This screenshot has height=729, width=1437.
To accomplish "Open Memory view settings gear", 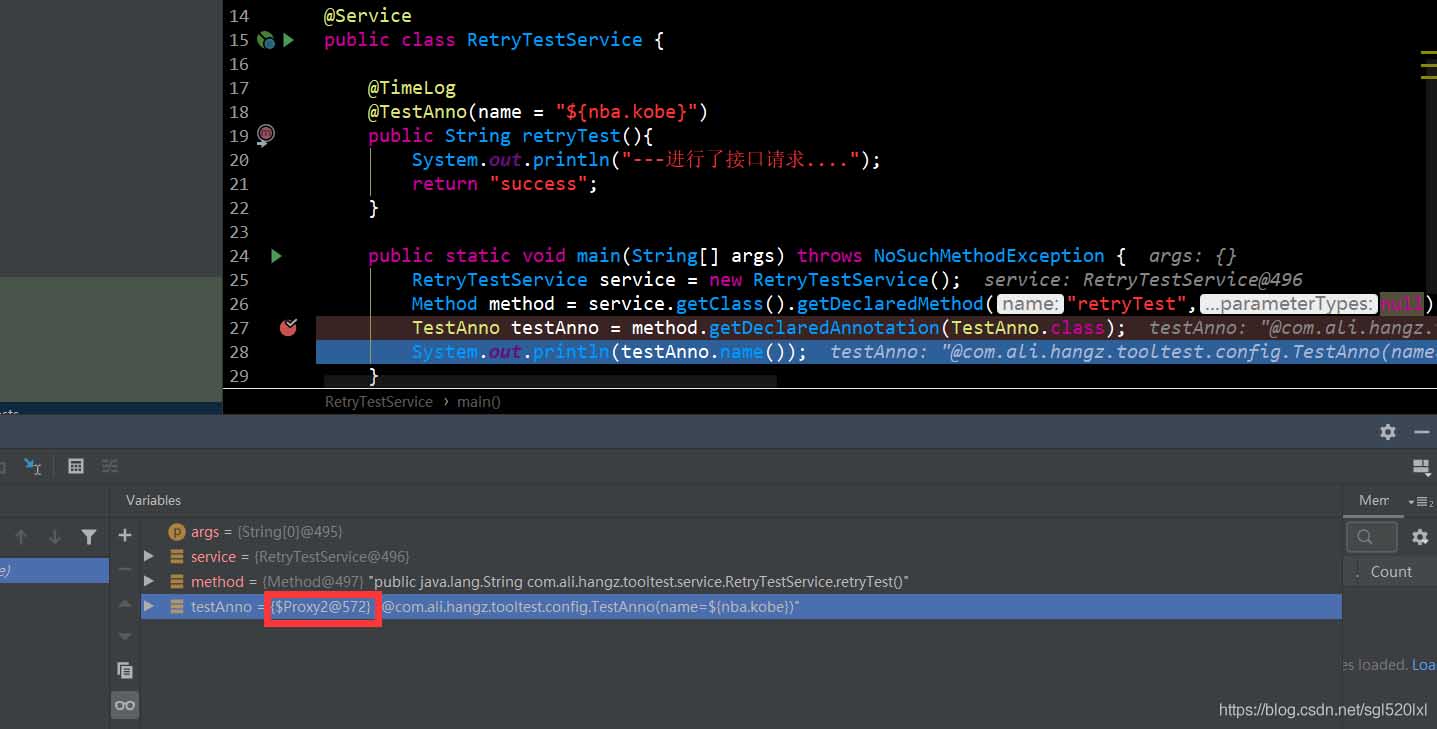I will (x=1420, y=537).
